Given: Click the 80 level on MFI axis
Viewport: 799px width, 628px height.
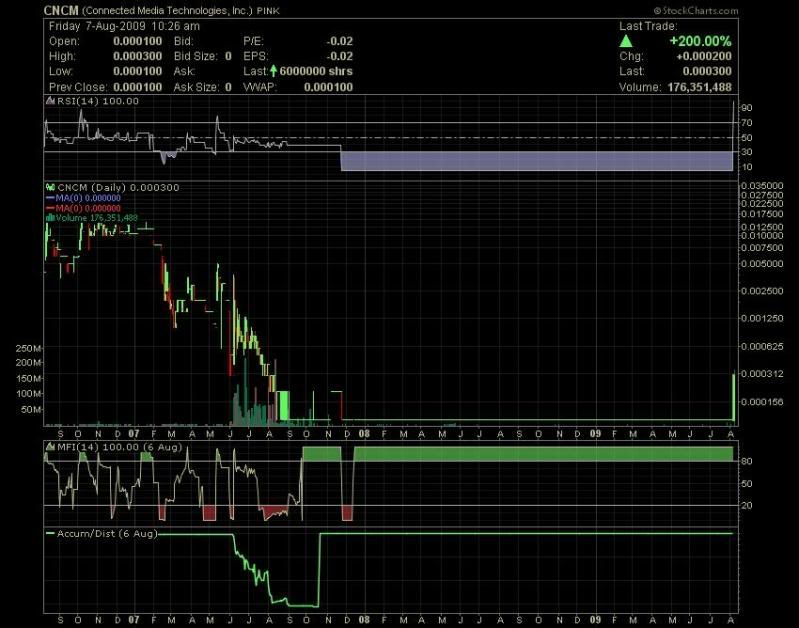Looking at the screenshot, I should [747, 461].
